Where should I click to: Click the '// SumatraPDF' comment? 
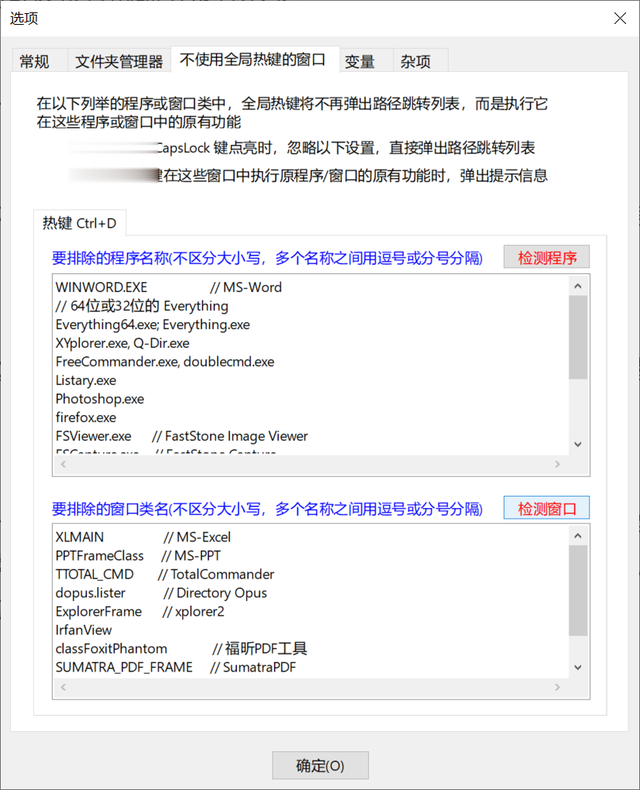(x=253, y=668)
